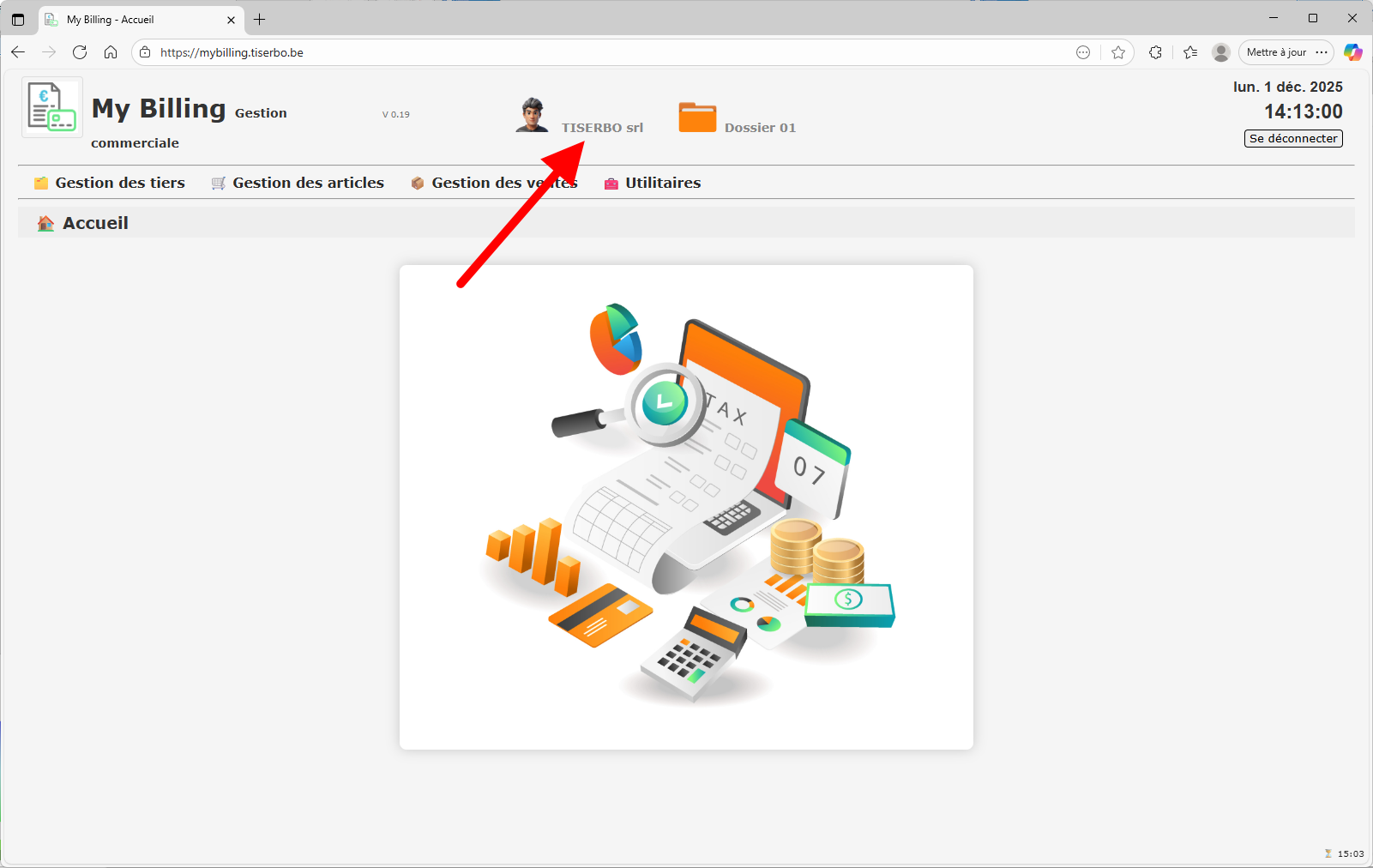This screenshot has height=868, width=1373.
Task: Open the favorites list icon
Action: [x=1190, y=52]
